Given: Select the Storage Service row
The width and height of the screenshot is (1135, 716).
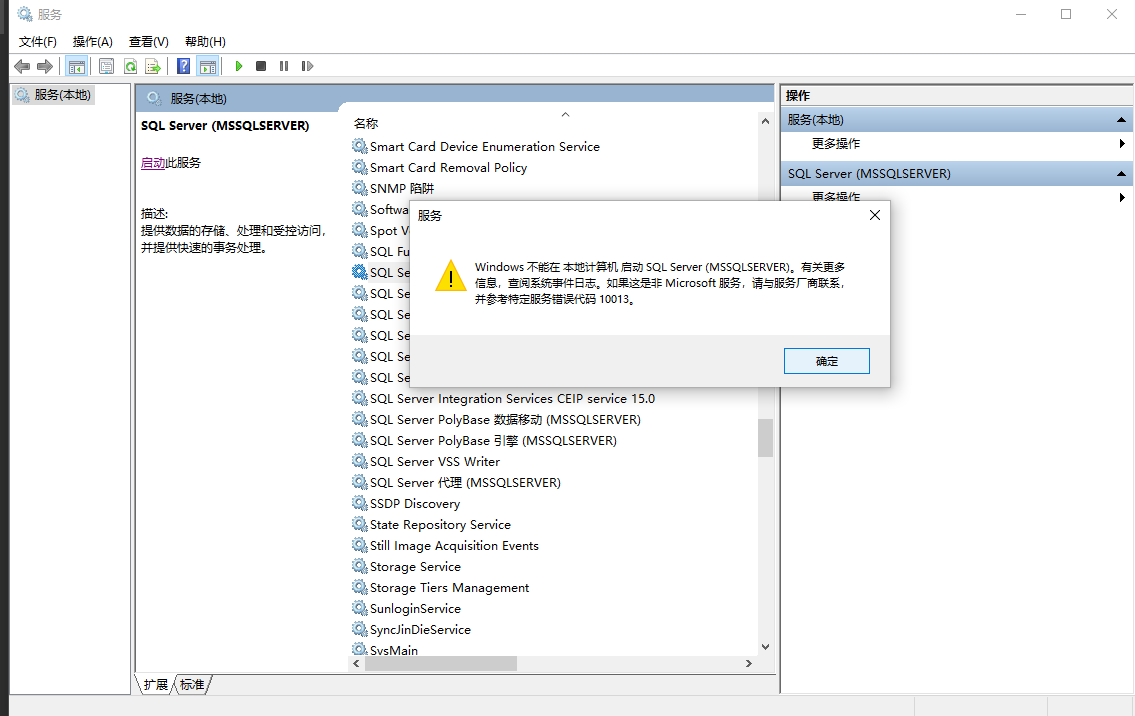Looking at the screenshot, I should (x=406, y=566).
